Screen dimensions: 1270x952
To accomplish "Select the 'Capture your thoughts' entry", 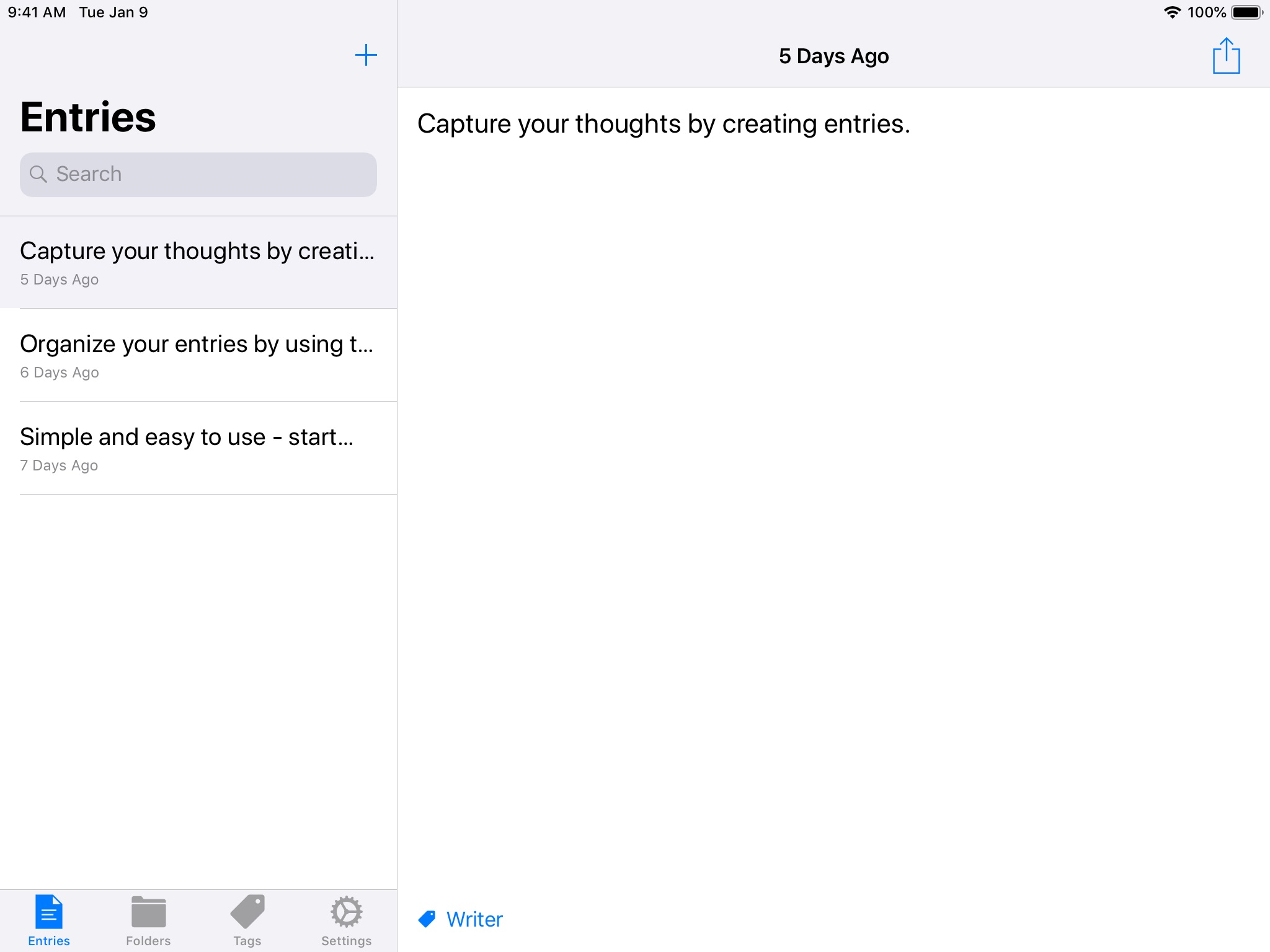I will point(198,262).
